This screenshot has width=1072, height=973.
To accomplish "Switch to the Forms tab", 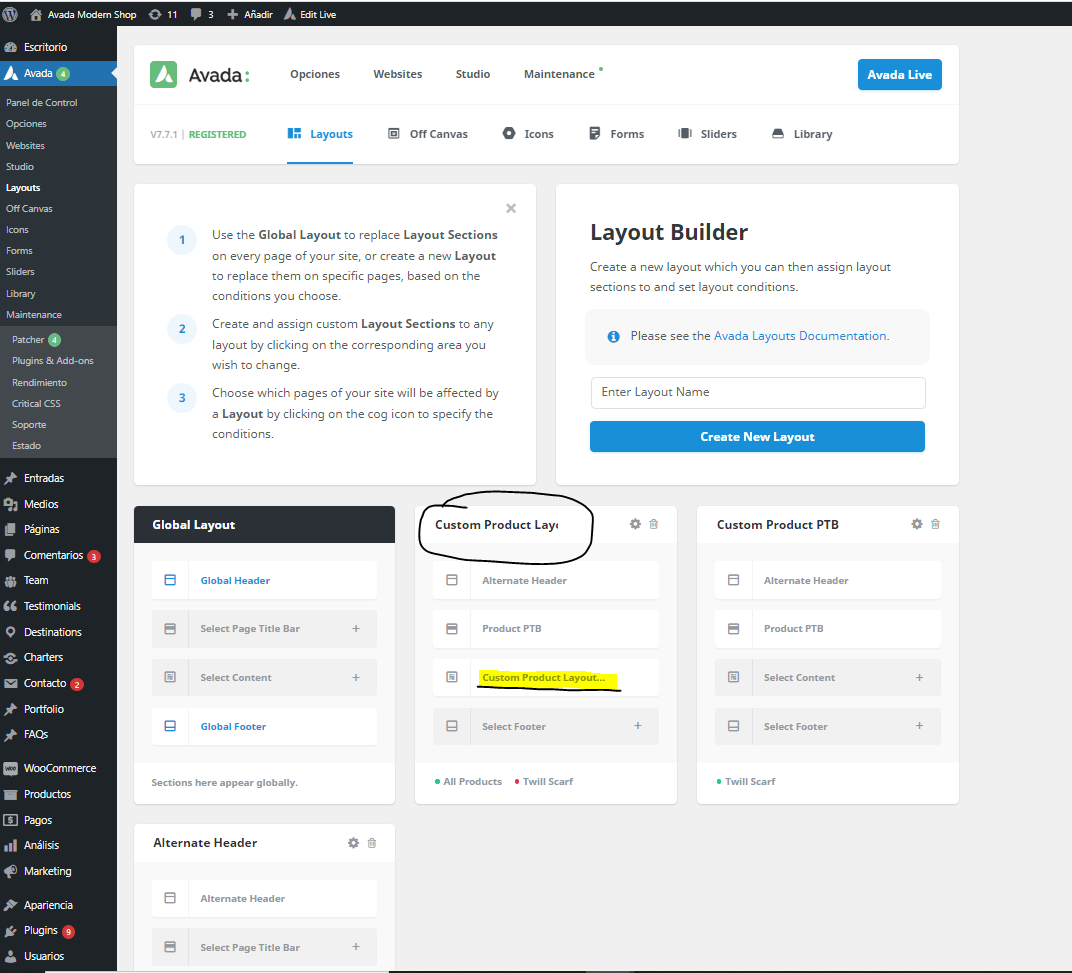I will point(616,134).
